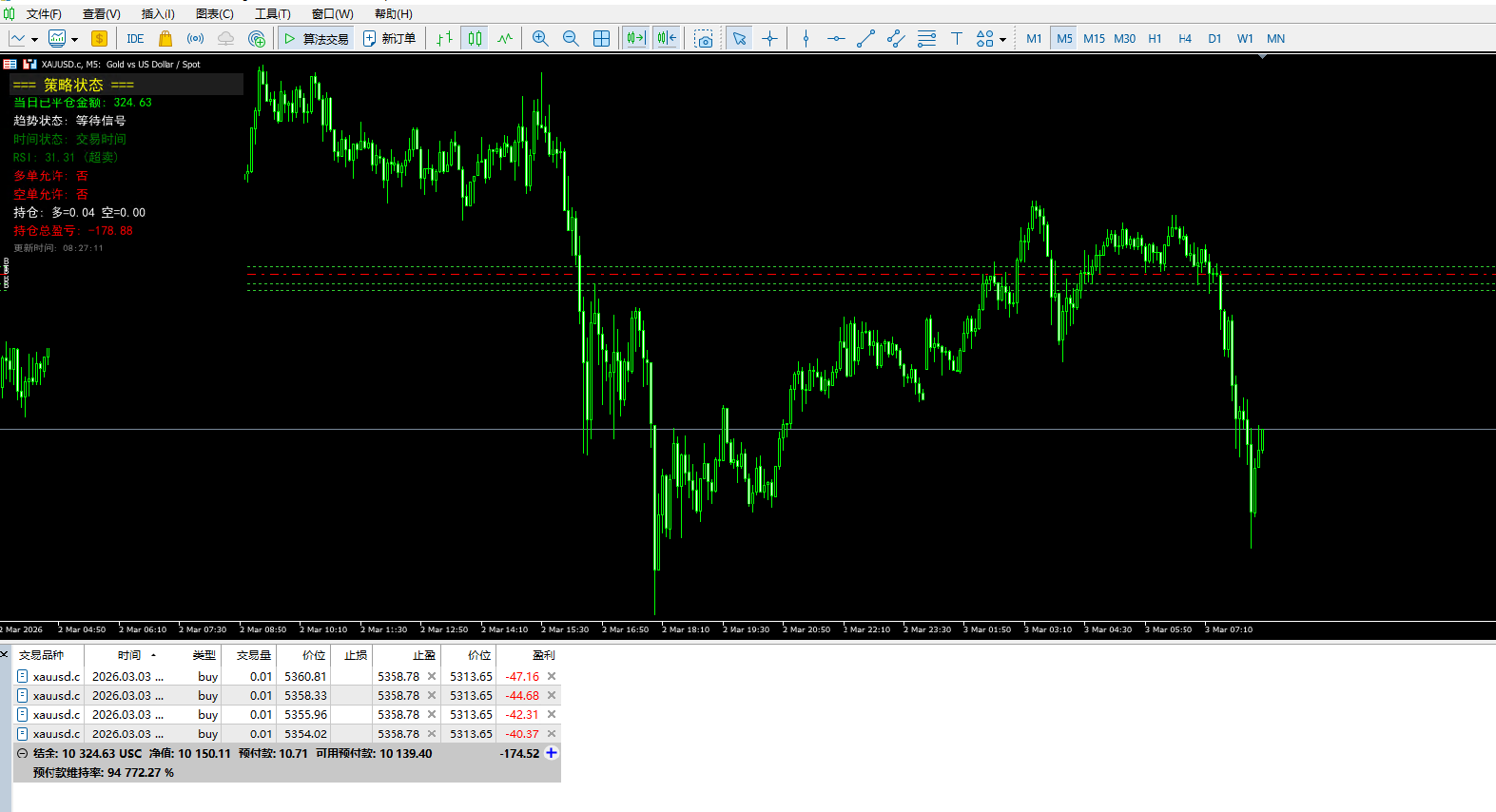The height and width of the screenshot is (812, 1496).
Task: Select the M5 timeframe button
Action: pyautogui.click(x=1064, y=38)
